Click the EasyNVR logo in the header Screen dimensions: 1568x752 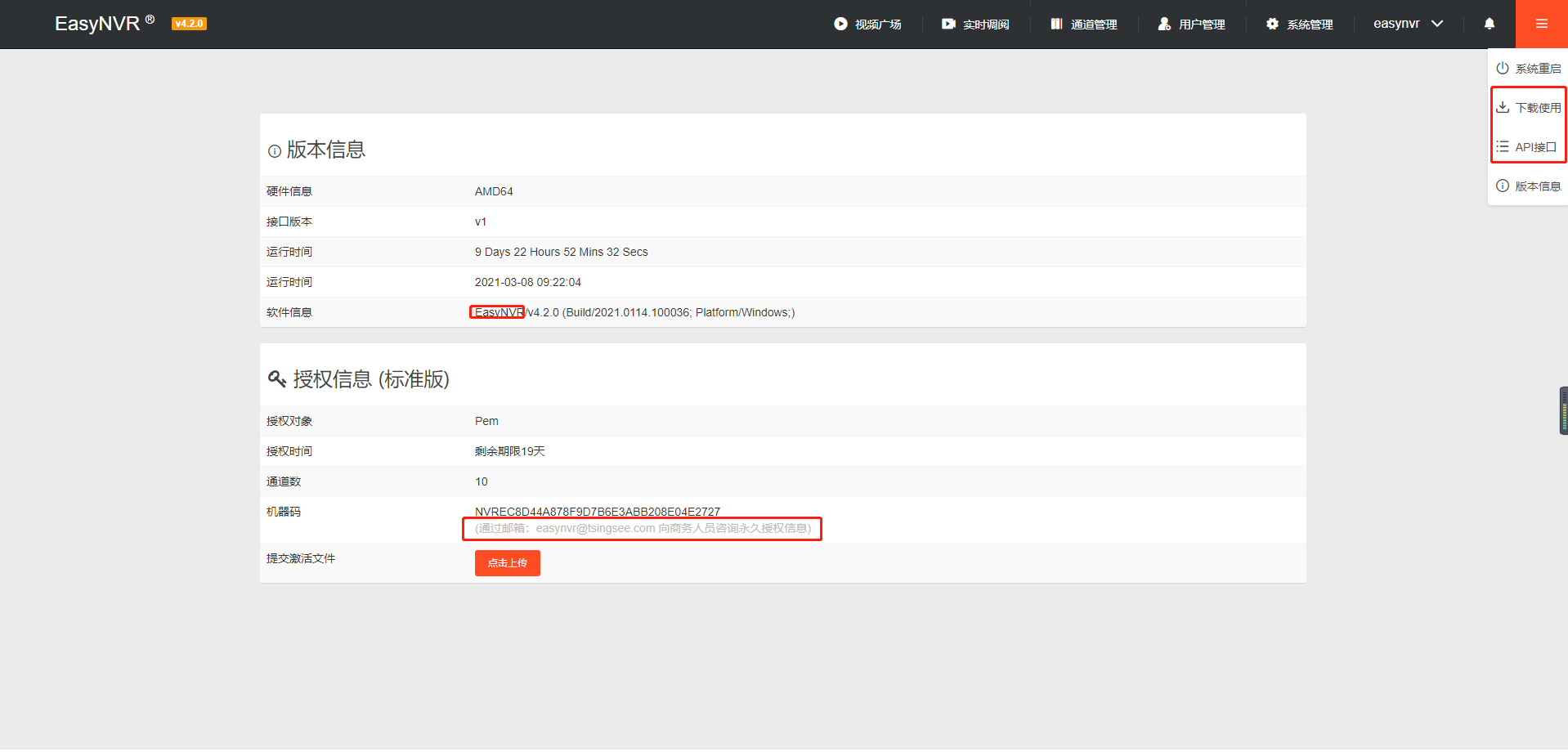point(105,24)
